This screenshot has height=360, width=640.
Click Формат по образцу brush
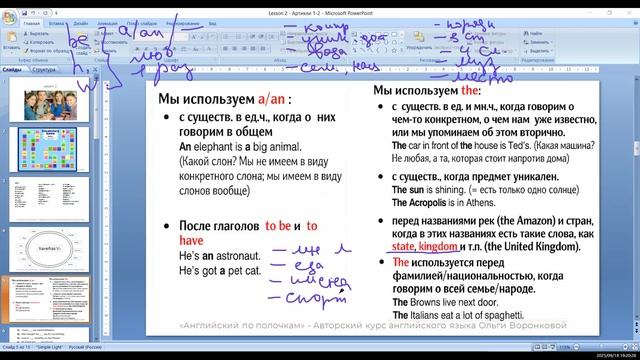[x=46, y=51]
